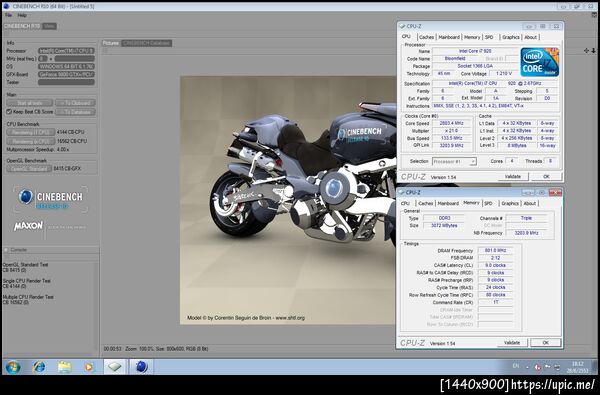Click OK in upper CPU-Z window
The image size is (600, 395).
(546, 176)
